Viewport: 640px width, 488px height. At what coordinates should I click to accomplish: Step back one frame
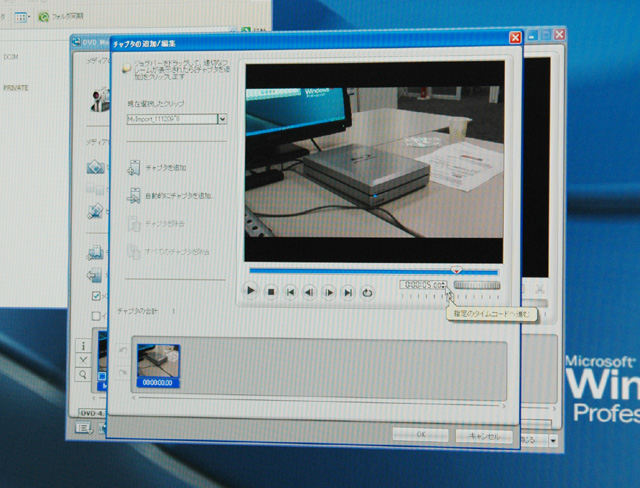(309, 292)
